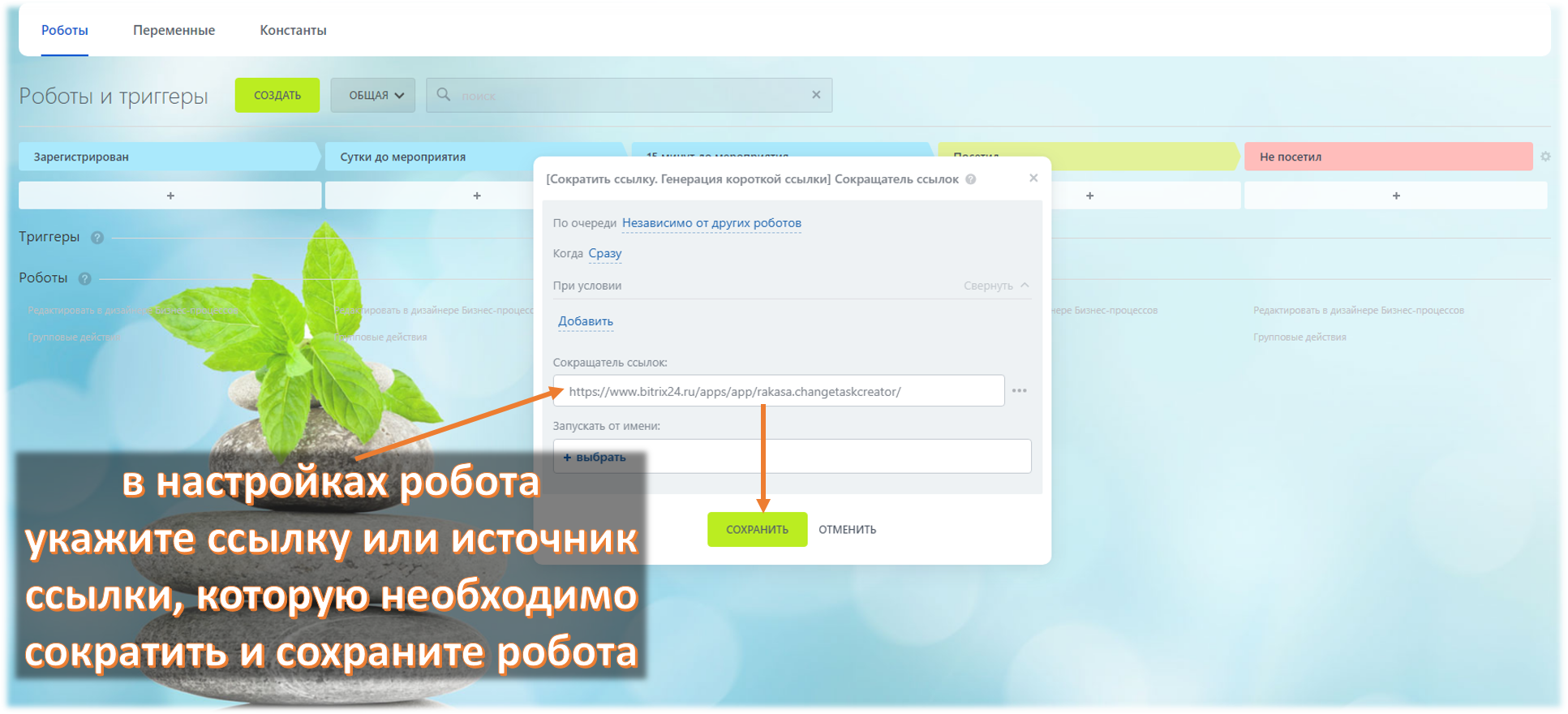Click the Добавить condition link
1568x714 pixels.
585,321
